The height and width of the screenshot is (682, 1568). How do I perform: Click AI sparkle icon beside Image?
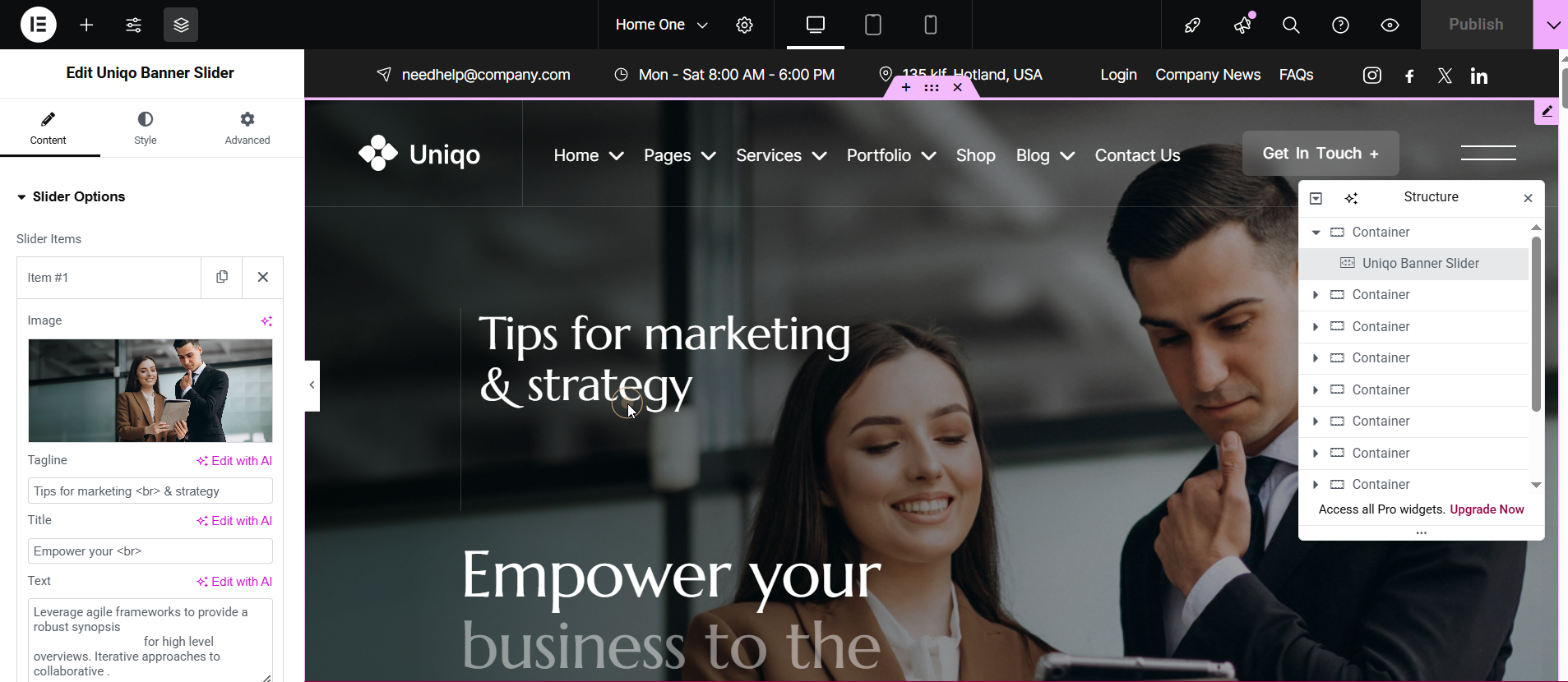pyautogui.click(x=266, y=321)
